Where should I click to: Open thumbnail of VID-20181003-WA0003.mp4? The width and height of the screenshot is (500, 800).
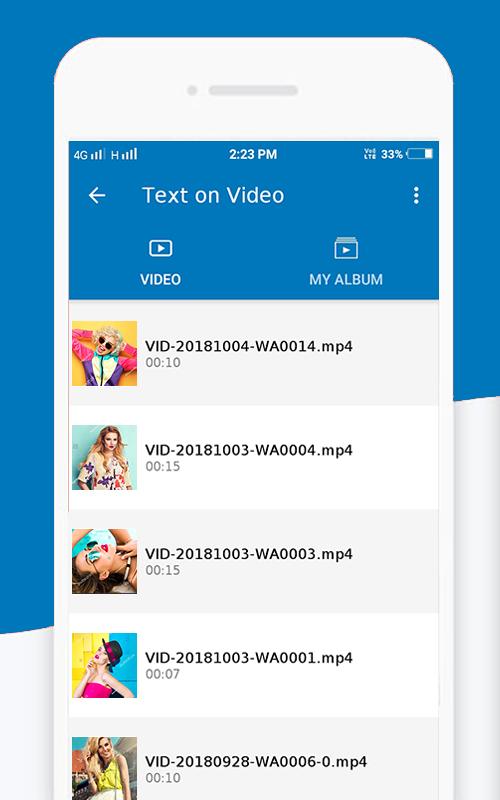[105, 561]
